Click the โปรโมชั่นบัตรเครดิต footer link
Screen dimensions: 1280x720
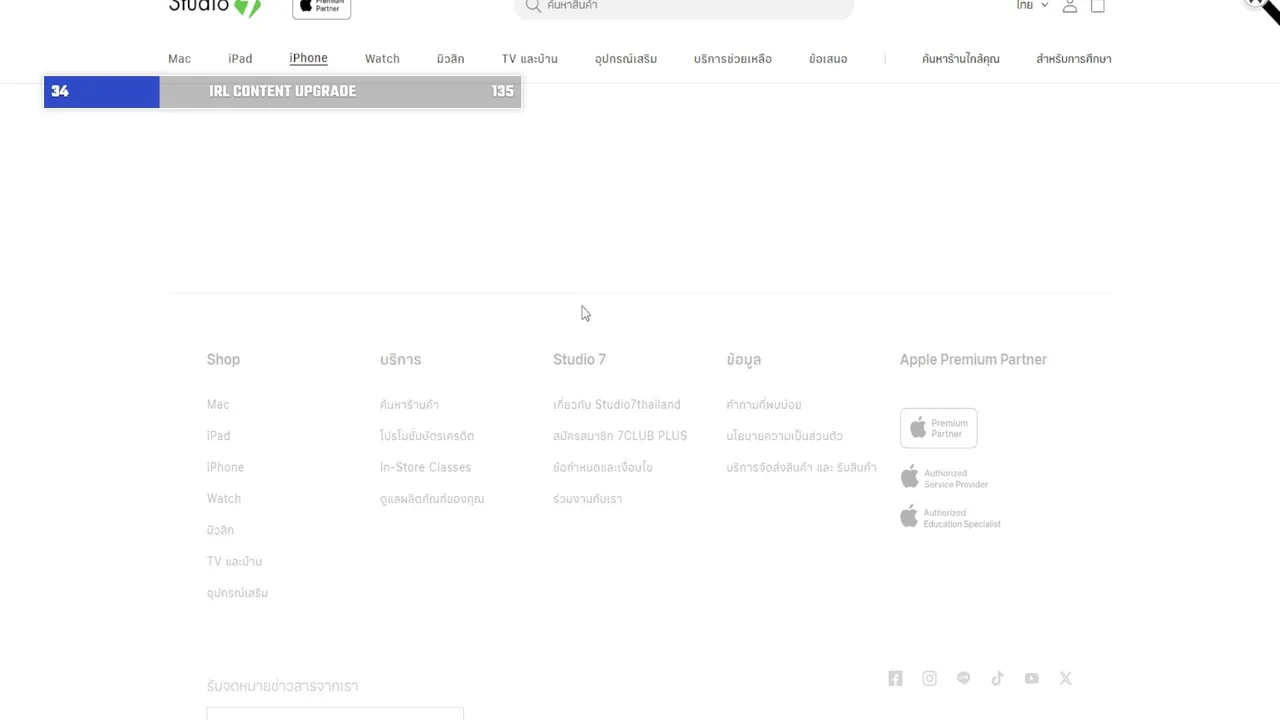tap(427, 436)
